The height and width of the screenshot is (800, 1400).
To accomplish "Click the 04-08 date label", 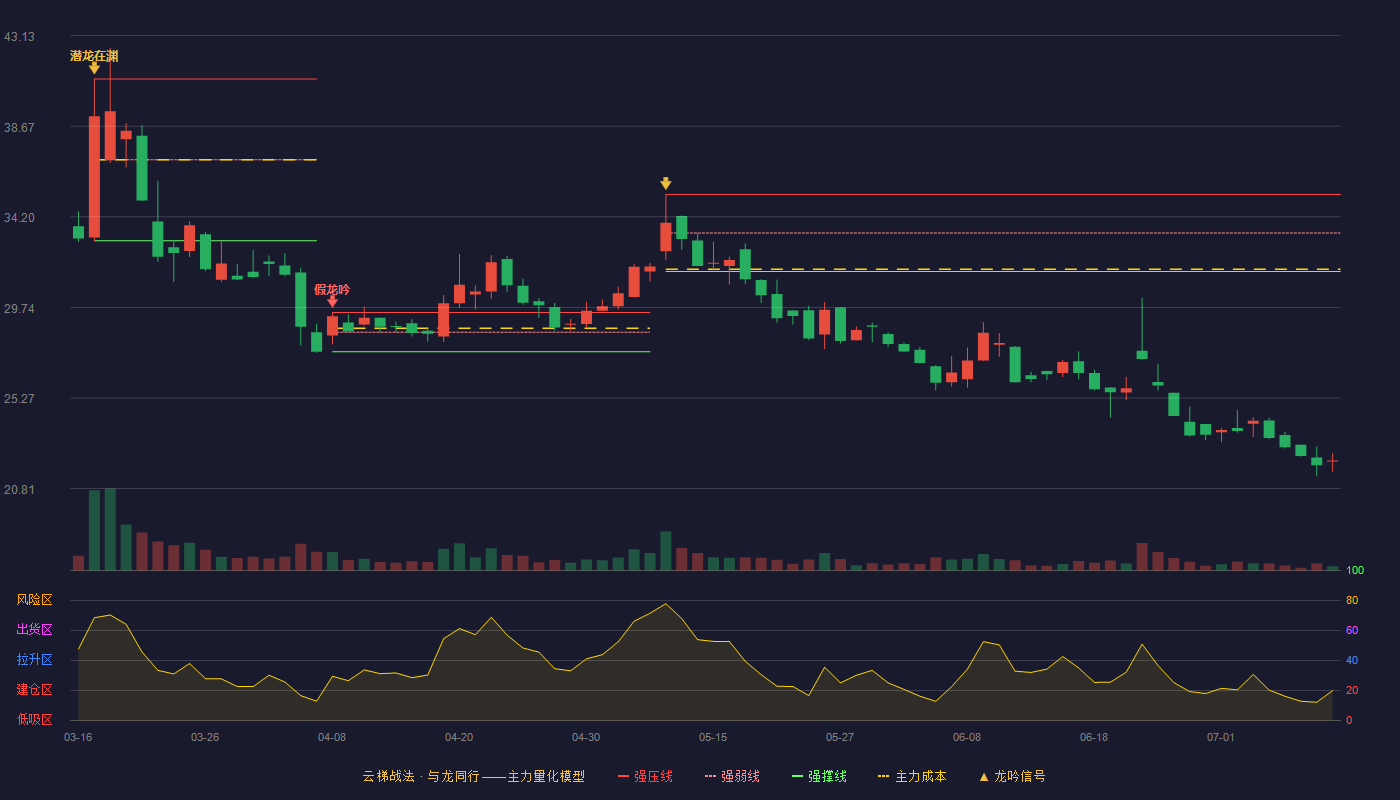I will [332, 737].
